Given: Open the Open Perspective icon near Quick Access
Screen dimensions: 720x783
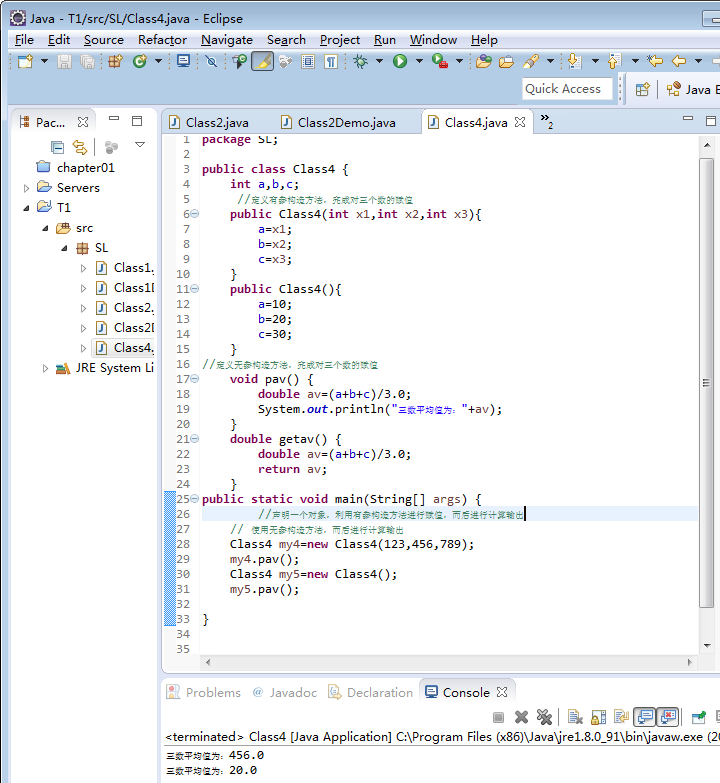Looking at the screenshot, I should [643, 89].
